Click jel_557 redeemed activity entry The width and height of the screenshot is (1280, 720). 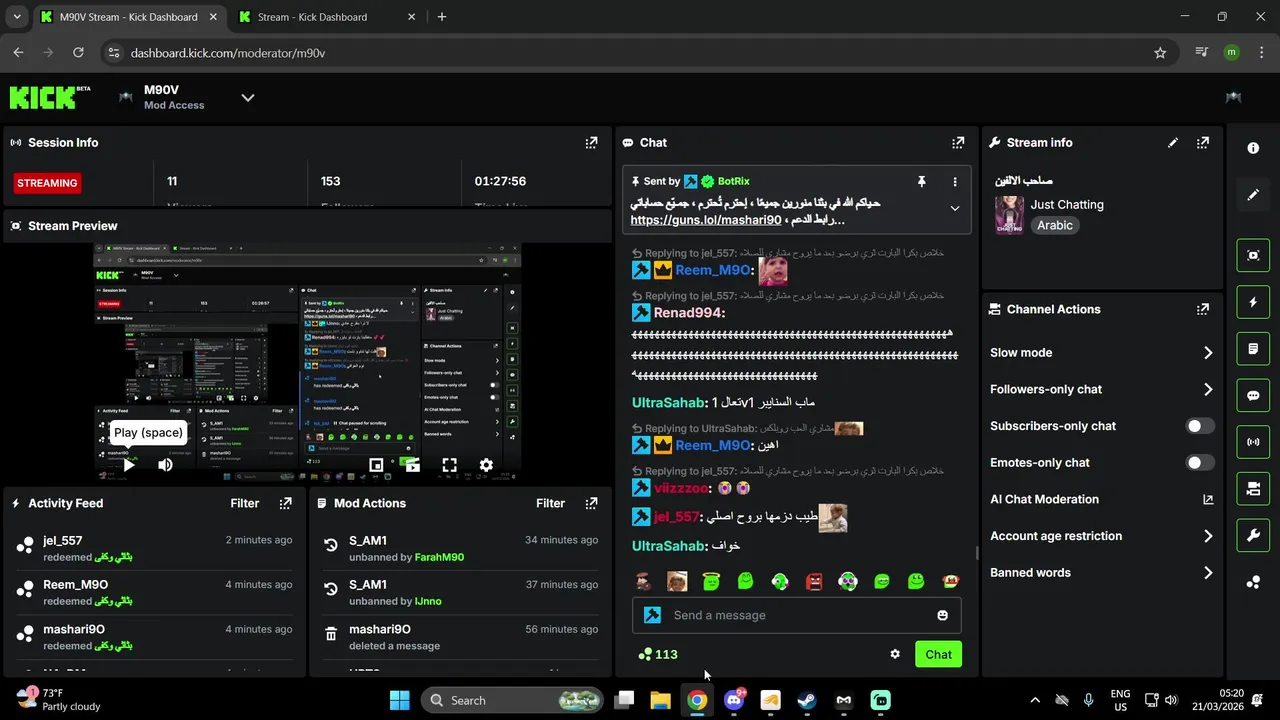point(155,548)
